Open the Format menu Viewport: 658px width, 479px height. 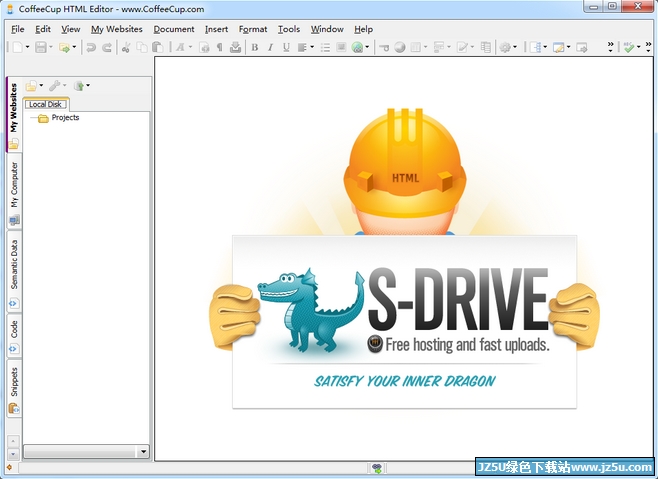coord(253,29)
